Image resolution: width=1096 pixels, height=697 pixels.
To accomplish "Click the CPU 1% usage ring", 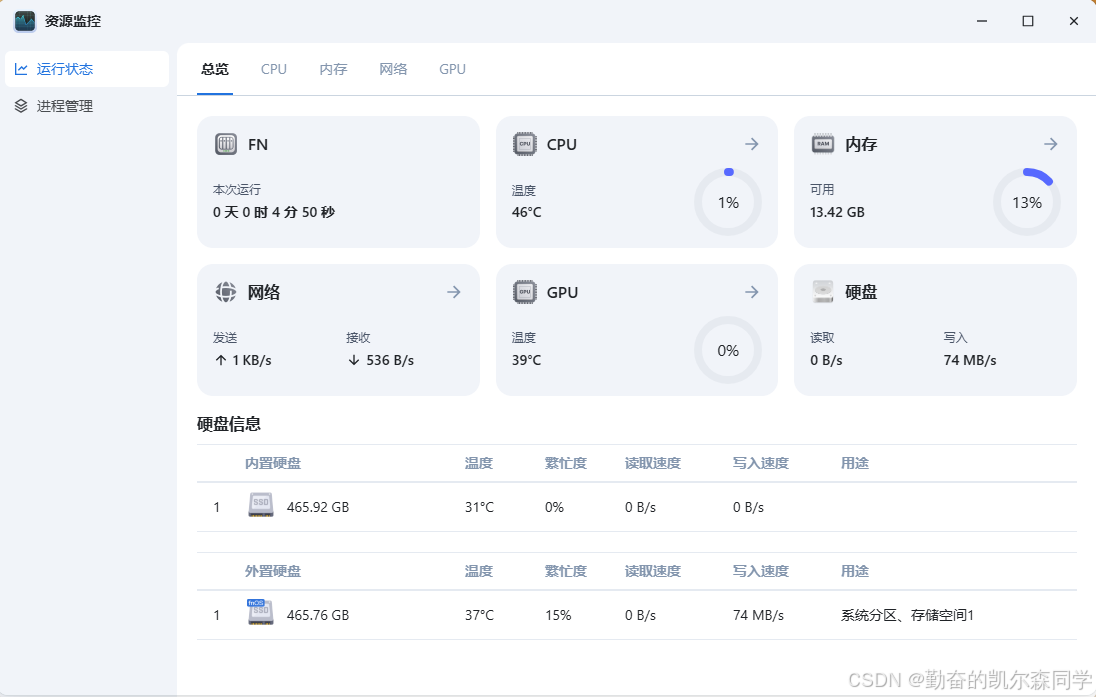I will click(728, 202).
